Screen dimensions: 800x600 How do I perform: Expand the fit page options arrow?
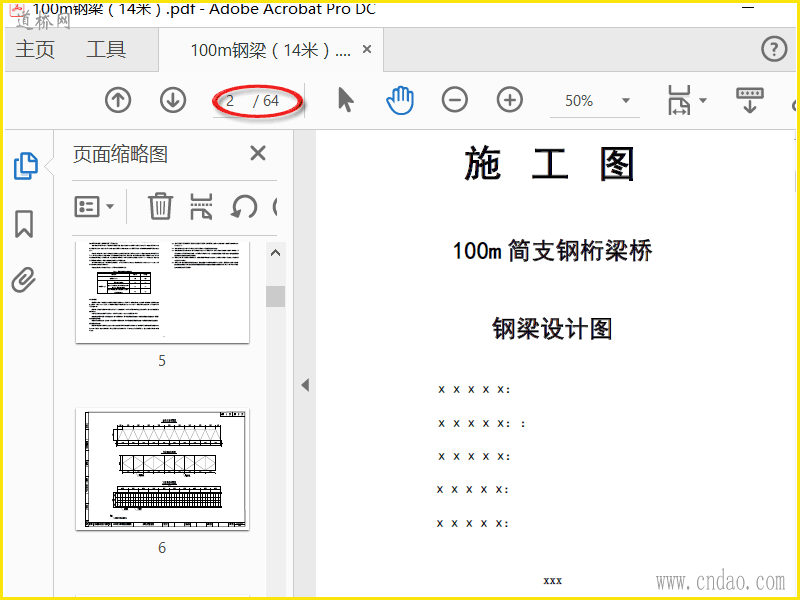click(x=703, y=101)
